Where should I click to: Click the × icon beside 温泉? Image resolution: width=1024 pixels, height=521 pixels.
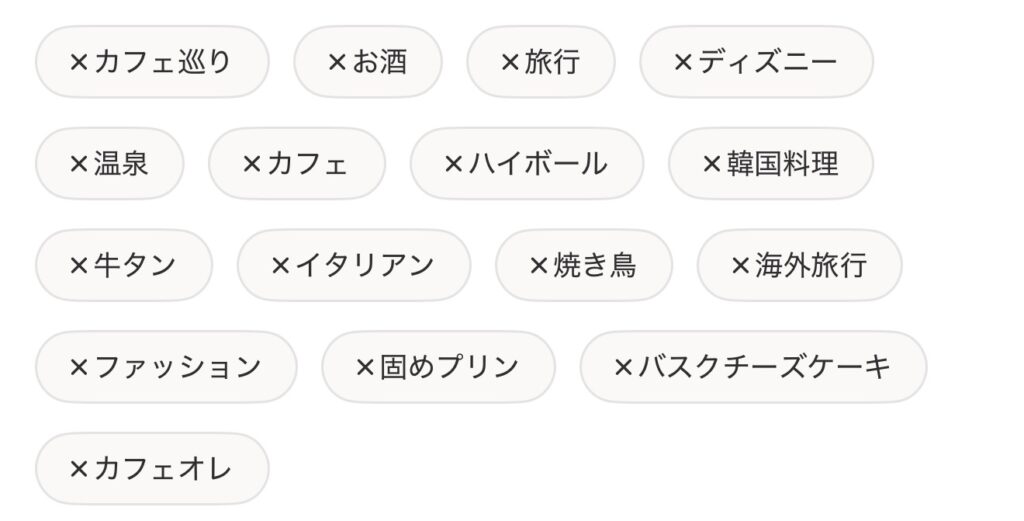point(79,164)
